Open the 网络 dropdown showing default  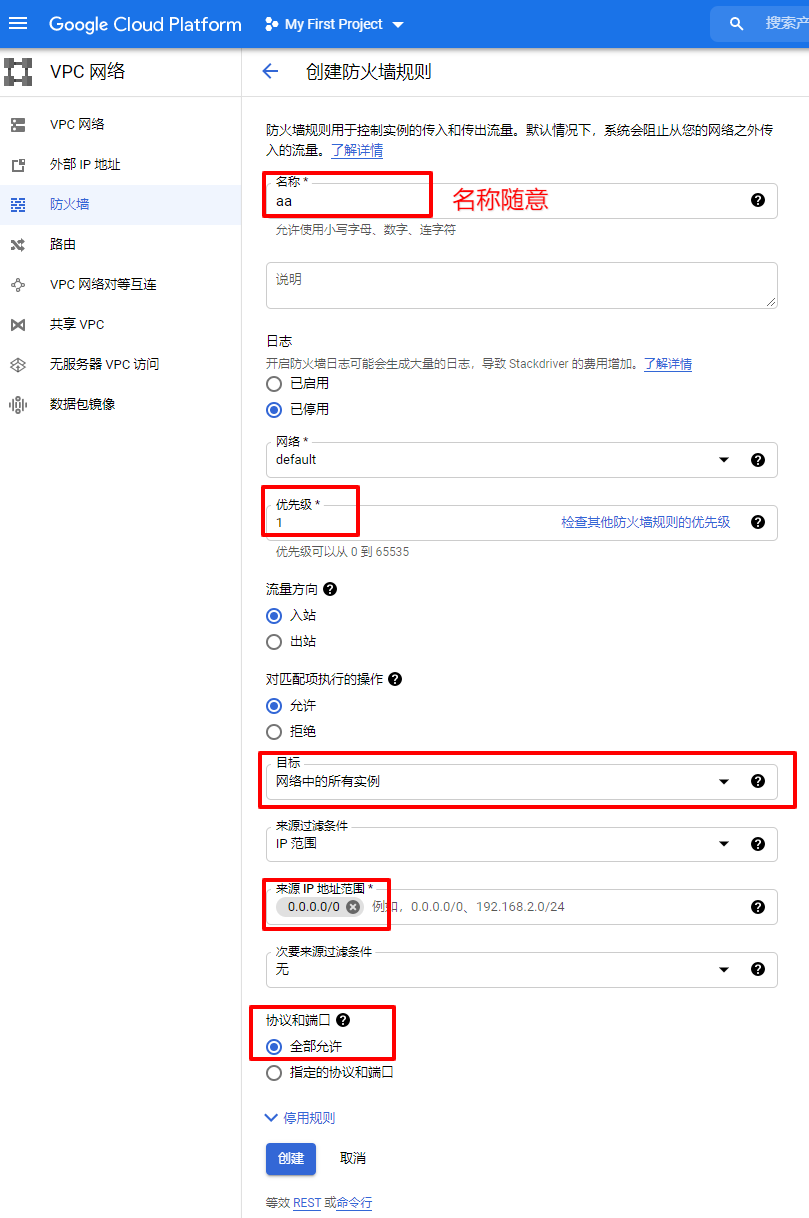723,459
